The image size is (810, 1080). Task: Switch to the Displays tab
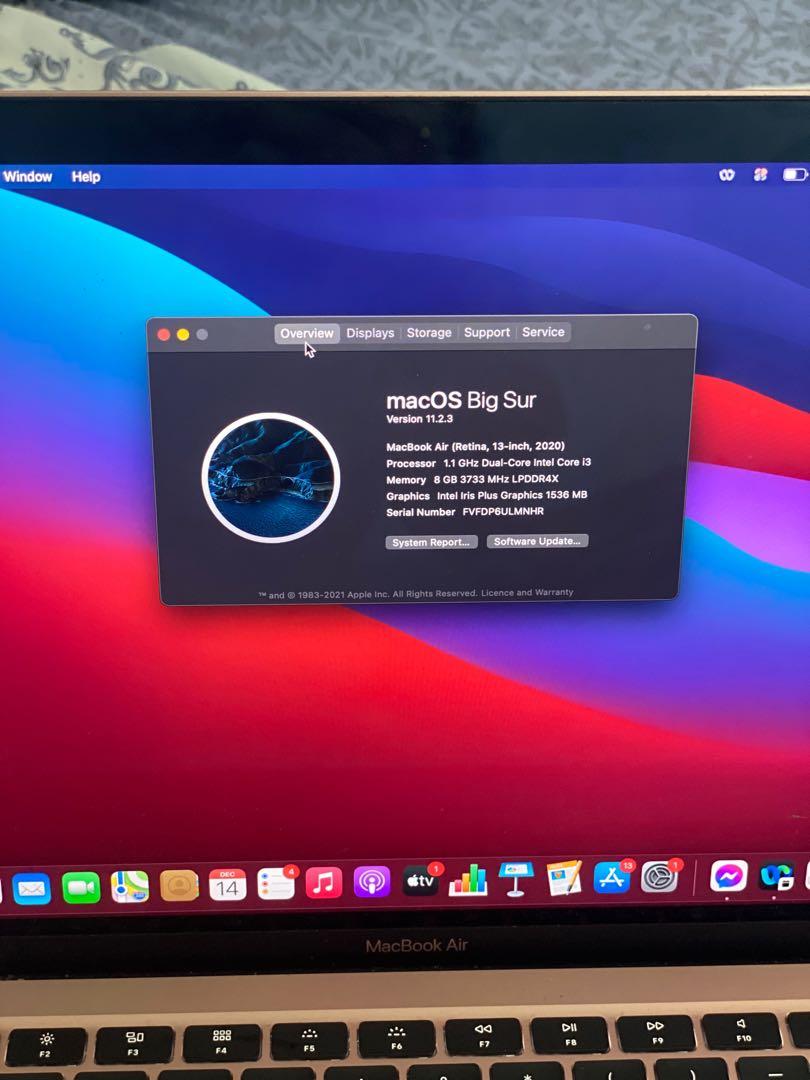(x=370, y=333)
